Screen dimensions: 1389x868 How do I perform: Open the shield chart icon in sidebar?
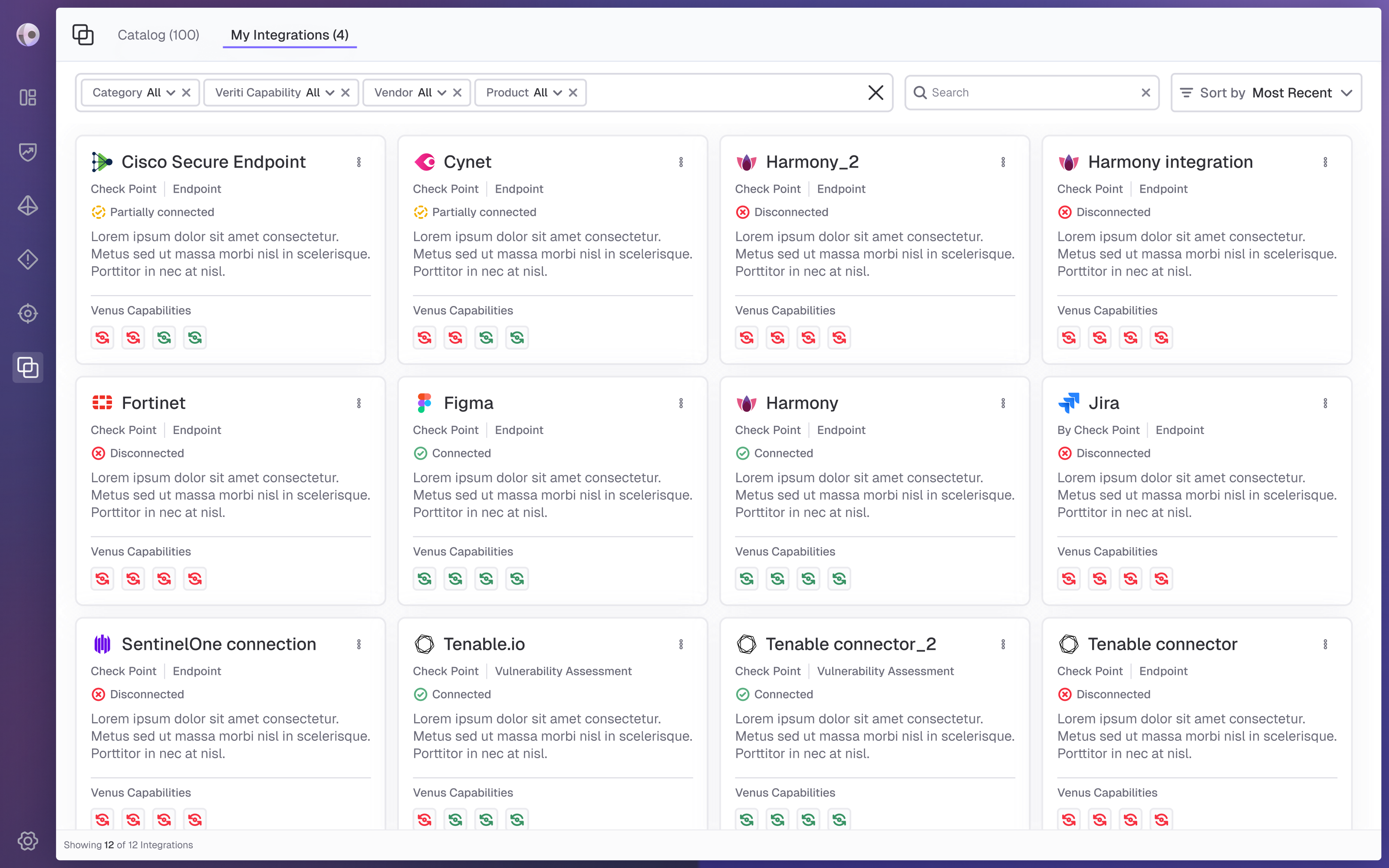click(x=27, y=151)
